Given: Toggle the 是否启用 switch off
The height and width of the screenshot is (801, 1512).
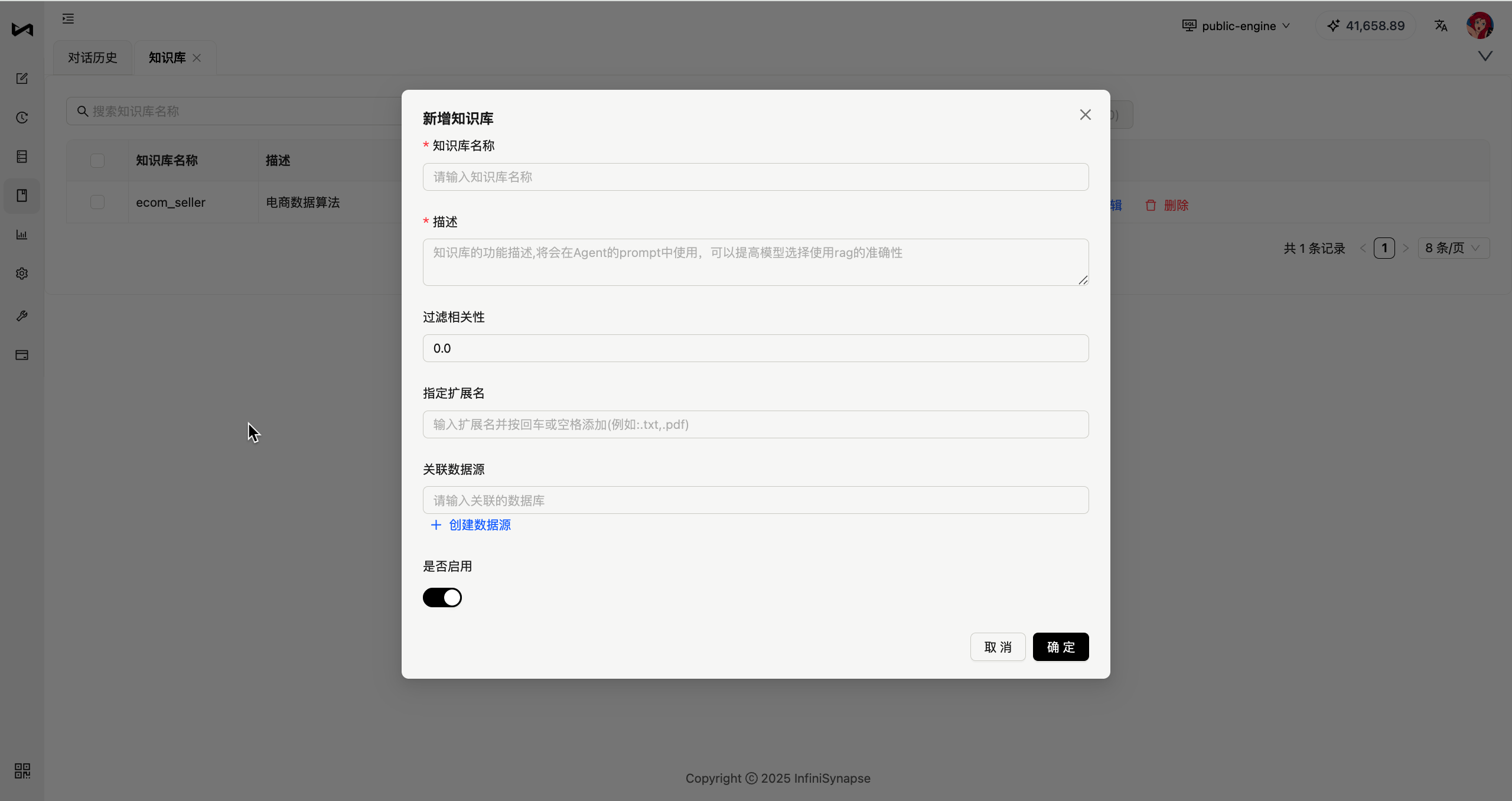Looking at the screenshot, I should [442, 597].
